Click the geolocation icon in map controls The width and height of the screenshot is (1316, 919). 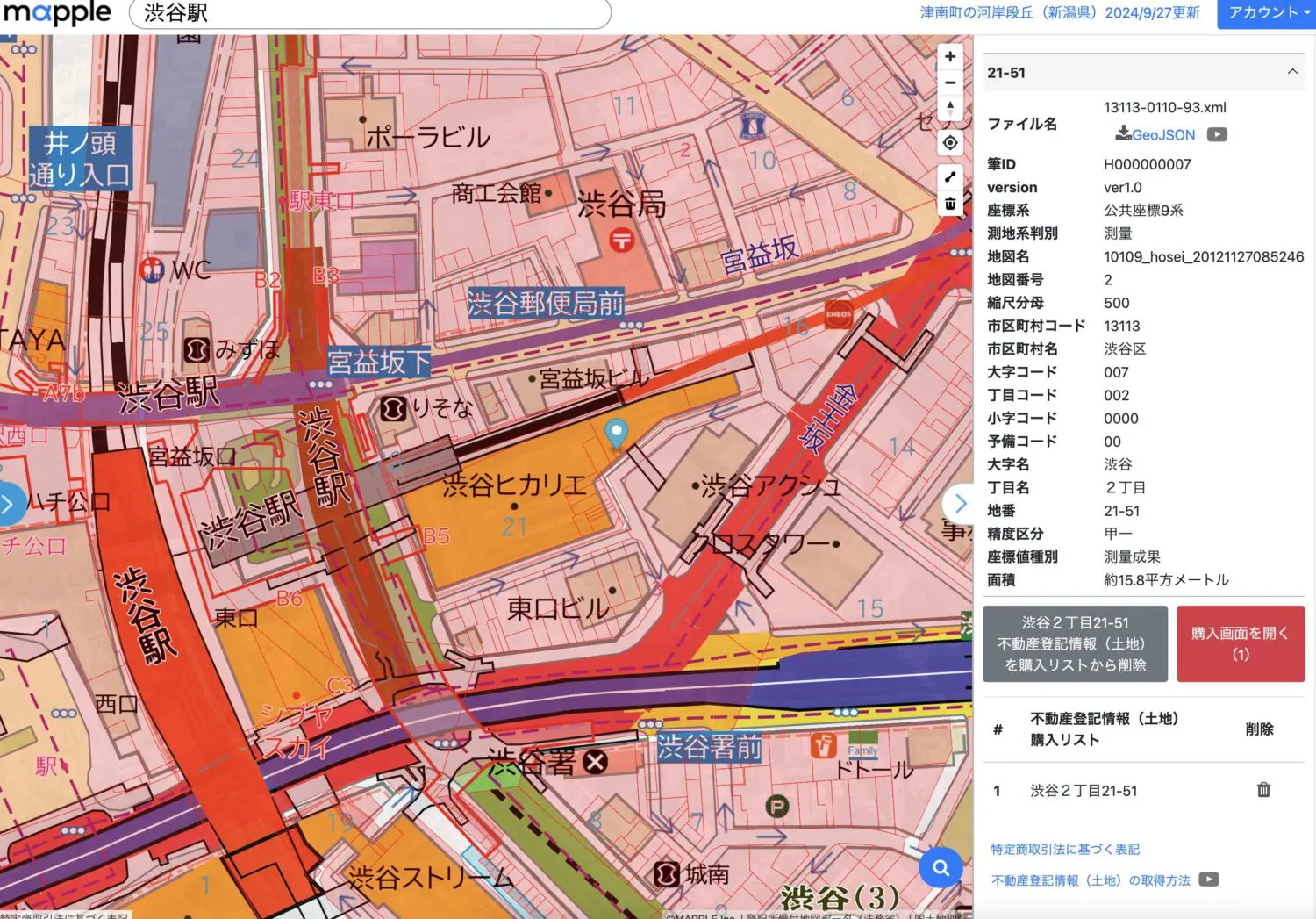coord(950,142)
